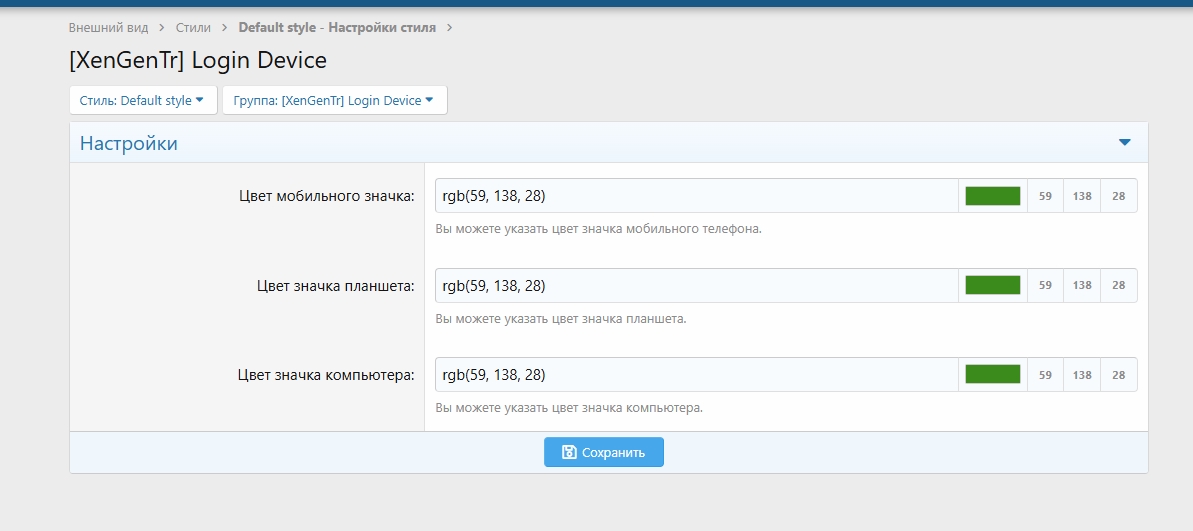Focus the Цвет значка планшета text field
The image size is (1193, 531).
point(696,285)
